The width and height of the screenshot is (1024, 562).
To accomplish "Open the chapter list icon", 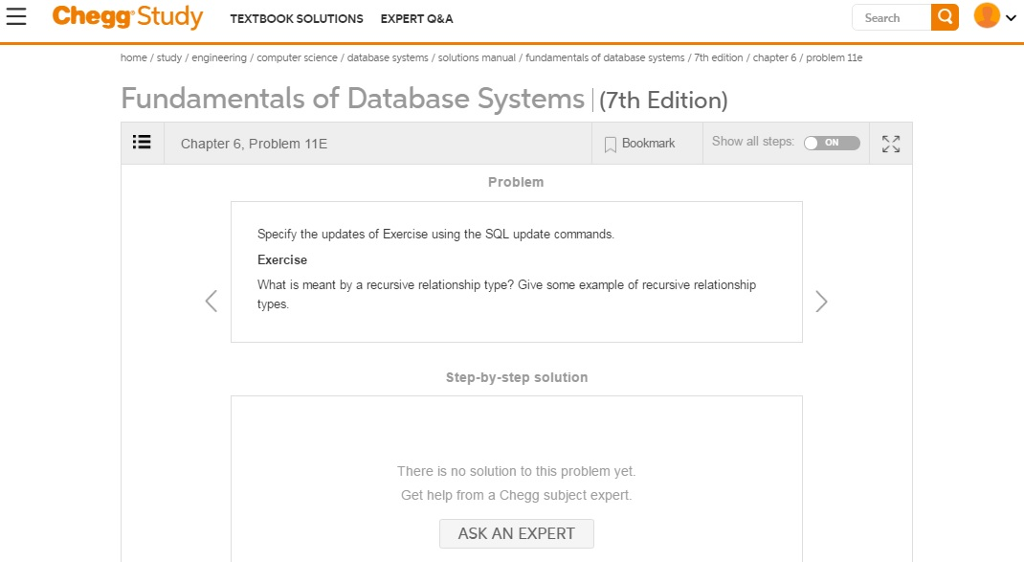I will (142, 142).
